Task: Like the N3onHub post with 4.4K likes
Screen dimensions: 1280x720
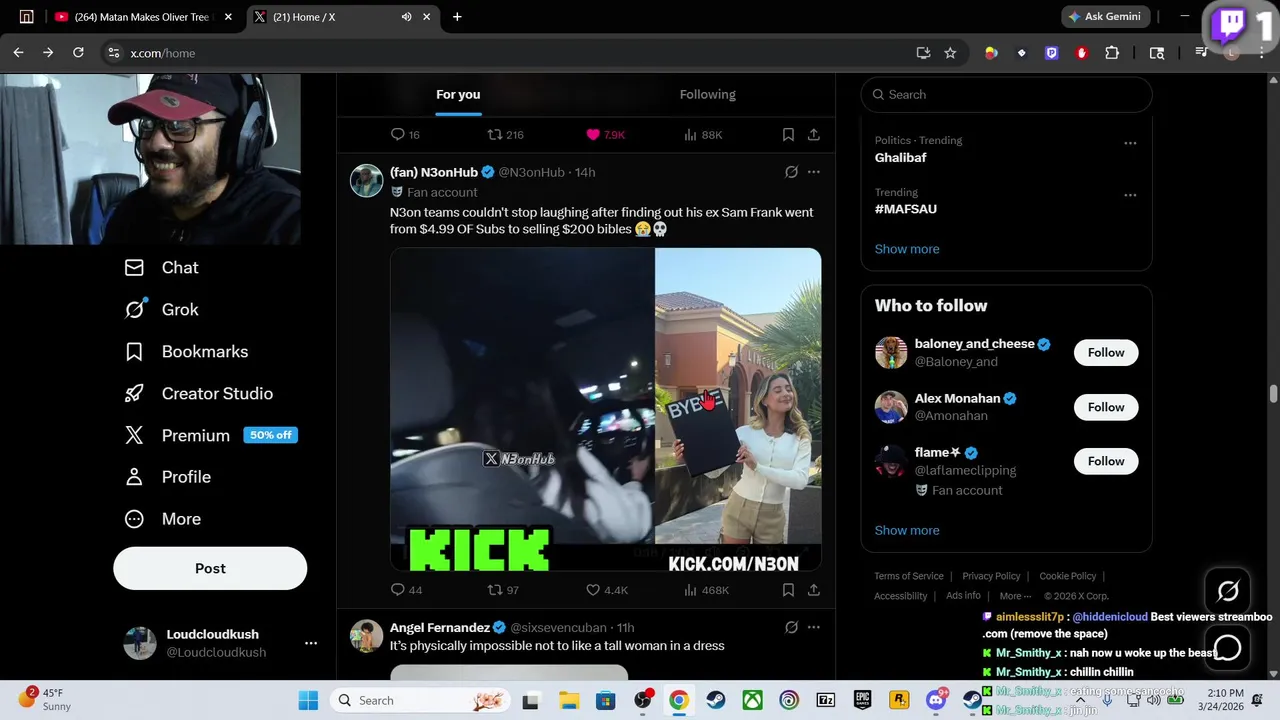Action: (606, 590)
